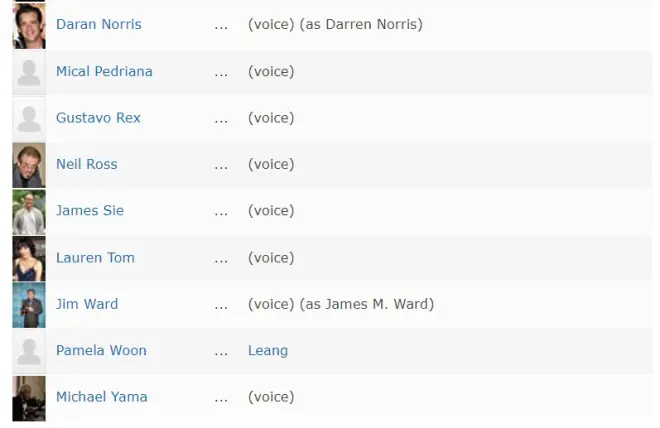Screen dimensions: 660x428
Task: Open James Sie's headshot thumbnail
Action: [29, 212]
